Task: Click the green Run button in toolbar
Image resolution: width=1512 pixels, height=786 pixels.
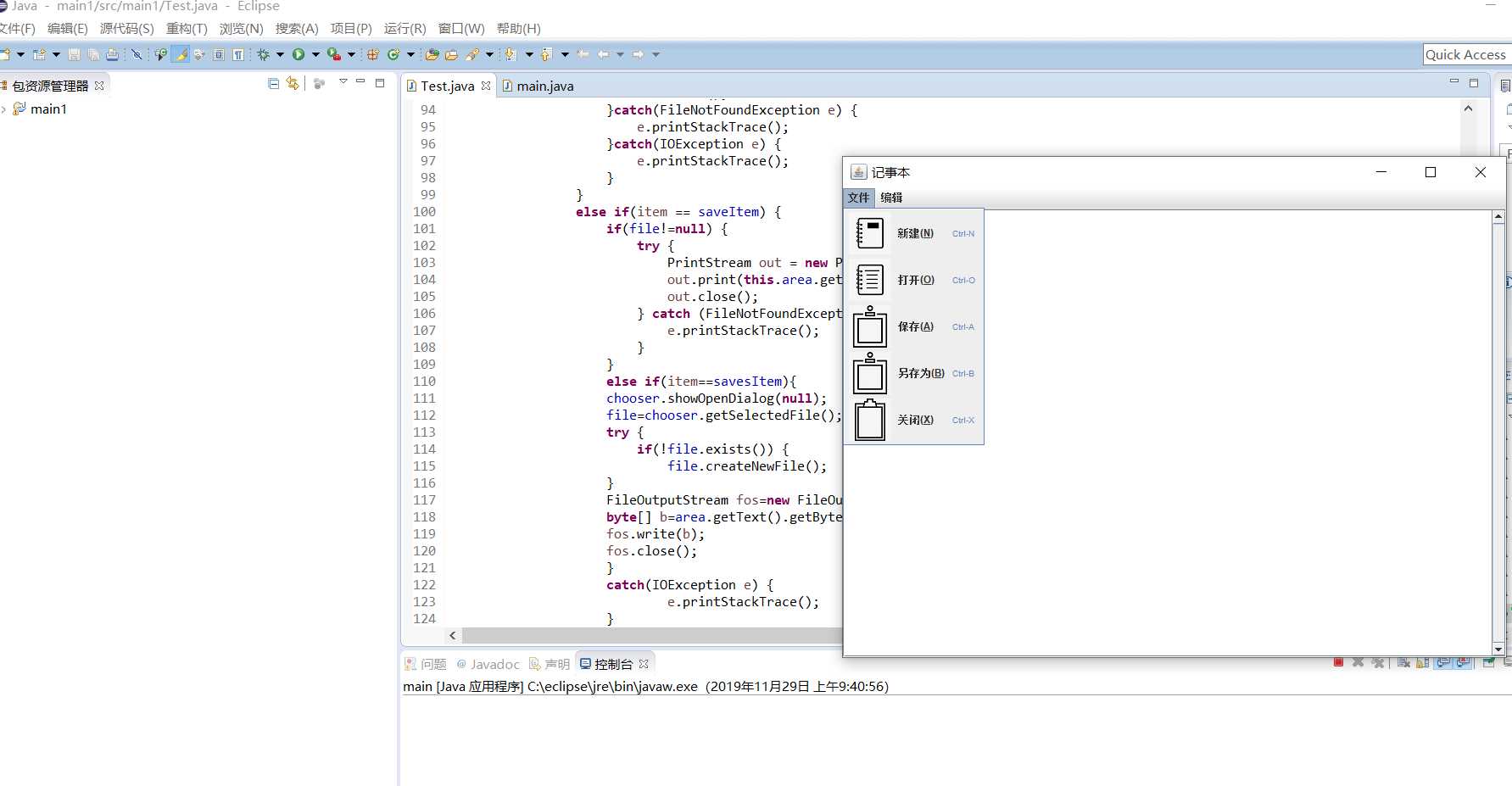Action: point(298,54)
